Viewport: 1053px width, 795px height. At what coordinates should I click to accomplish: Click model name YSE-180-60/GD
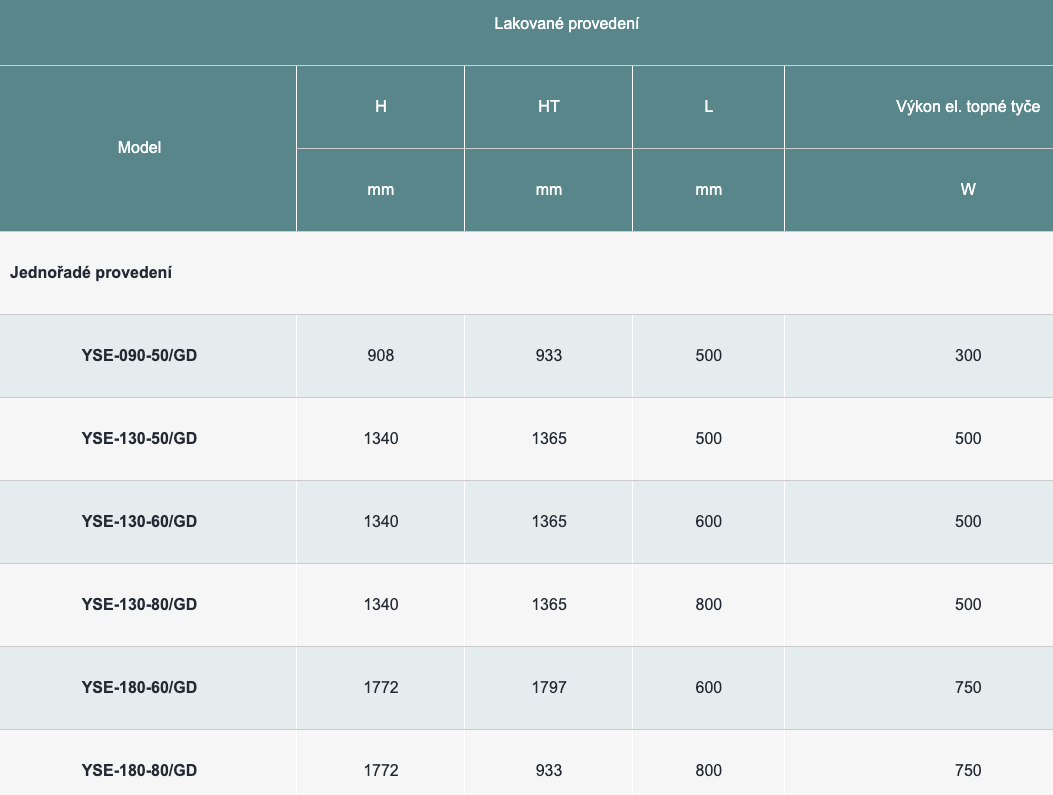point(139,688)
